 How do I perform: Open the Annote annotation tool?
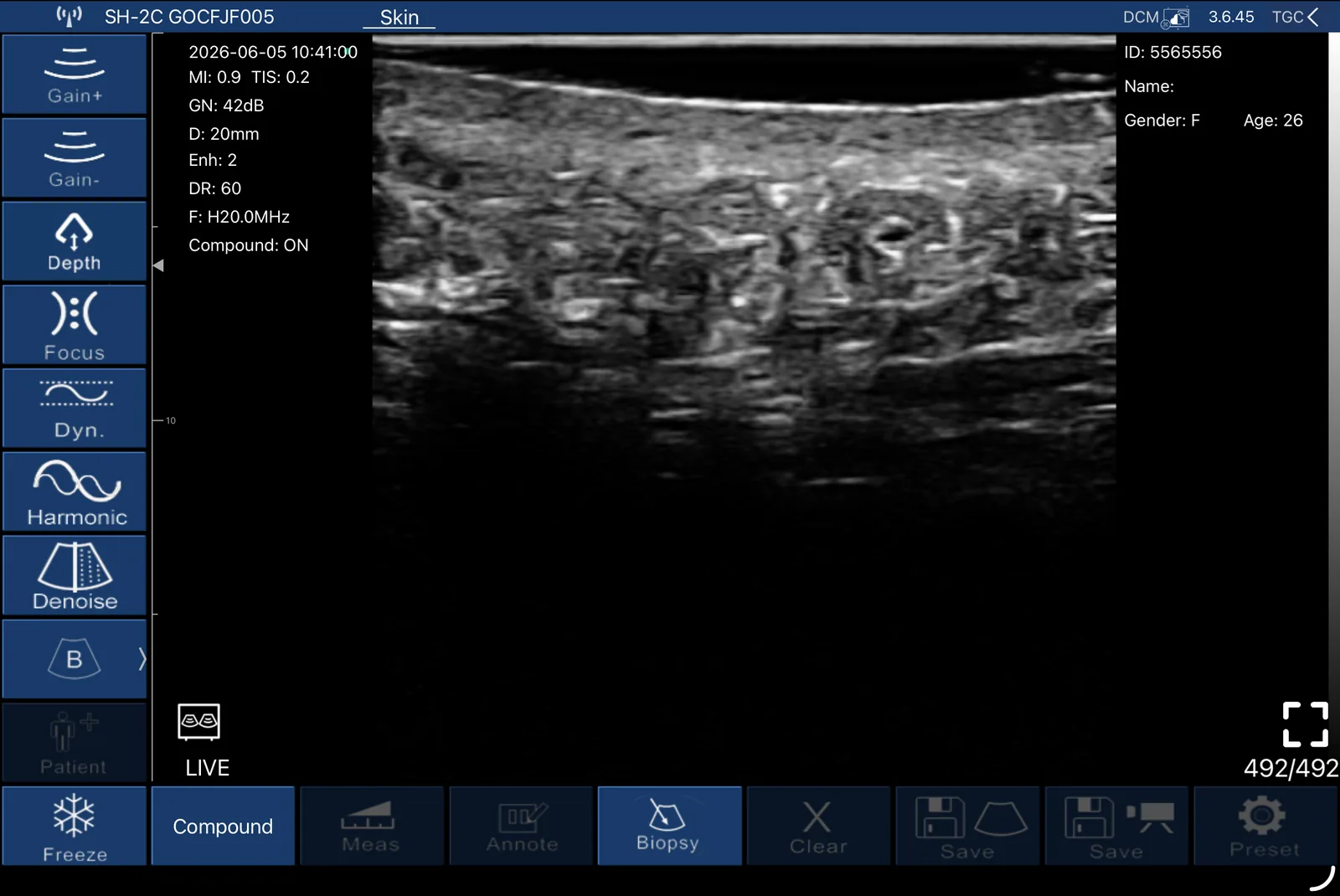coord(521,826)
